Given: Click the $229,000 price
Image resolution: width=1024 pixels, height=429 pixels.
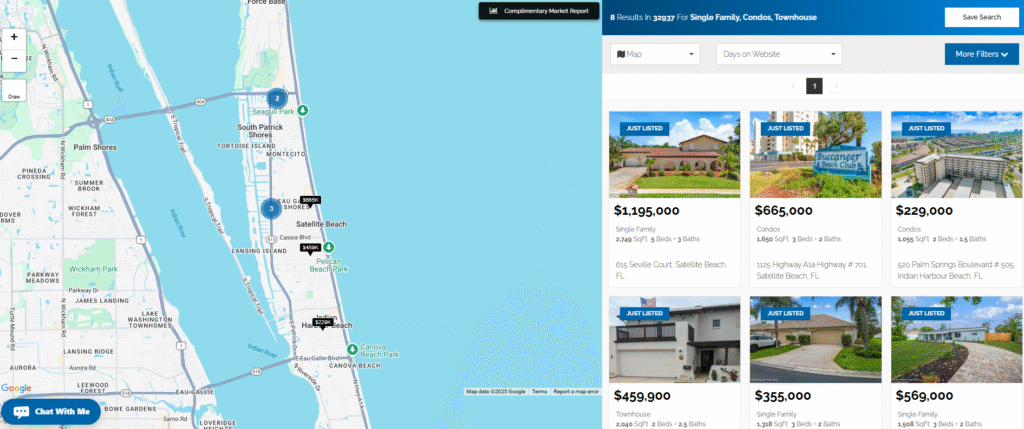Looking at the screenshot, I should [924, 211].
